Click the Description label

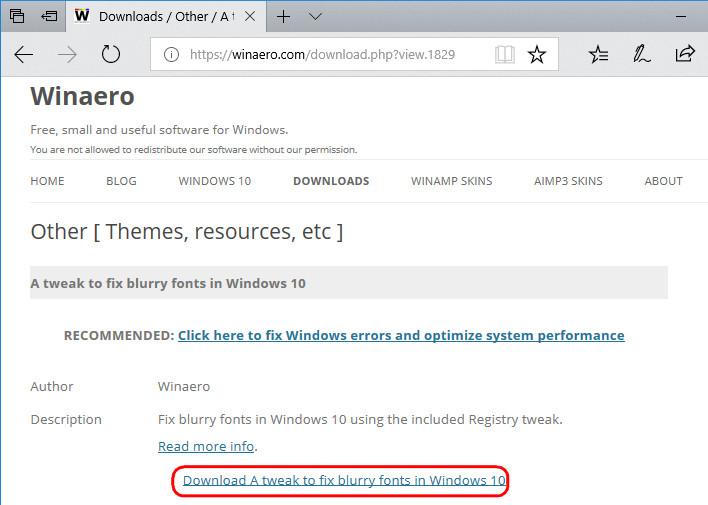pos(66,420)
